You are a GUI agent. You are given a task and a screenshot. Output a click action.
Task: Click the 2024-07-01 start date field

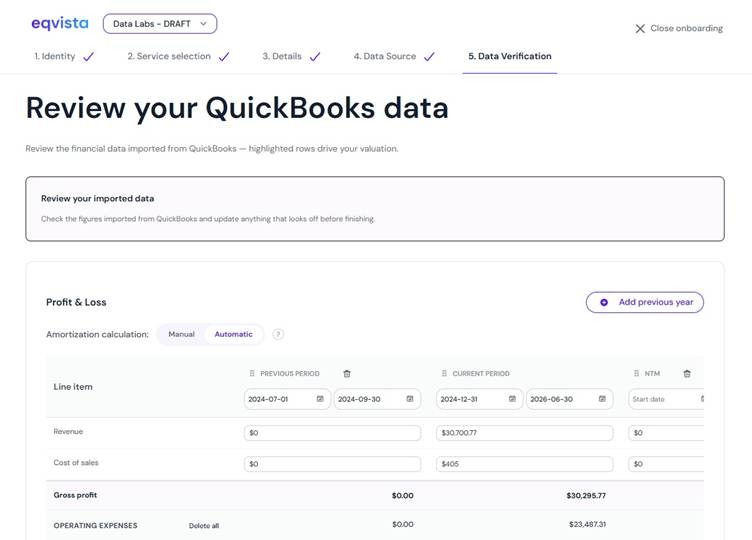287,399
